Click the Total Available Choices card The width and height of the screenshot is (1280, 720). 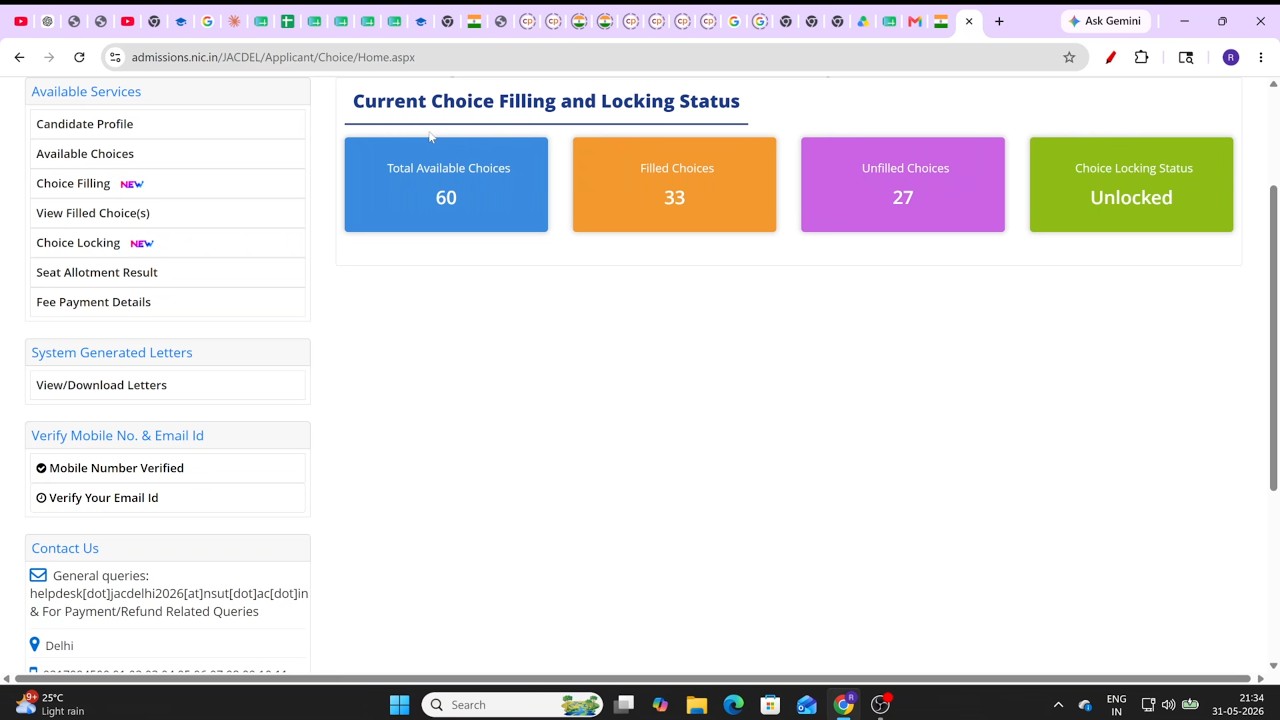(x=446, y=185)
